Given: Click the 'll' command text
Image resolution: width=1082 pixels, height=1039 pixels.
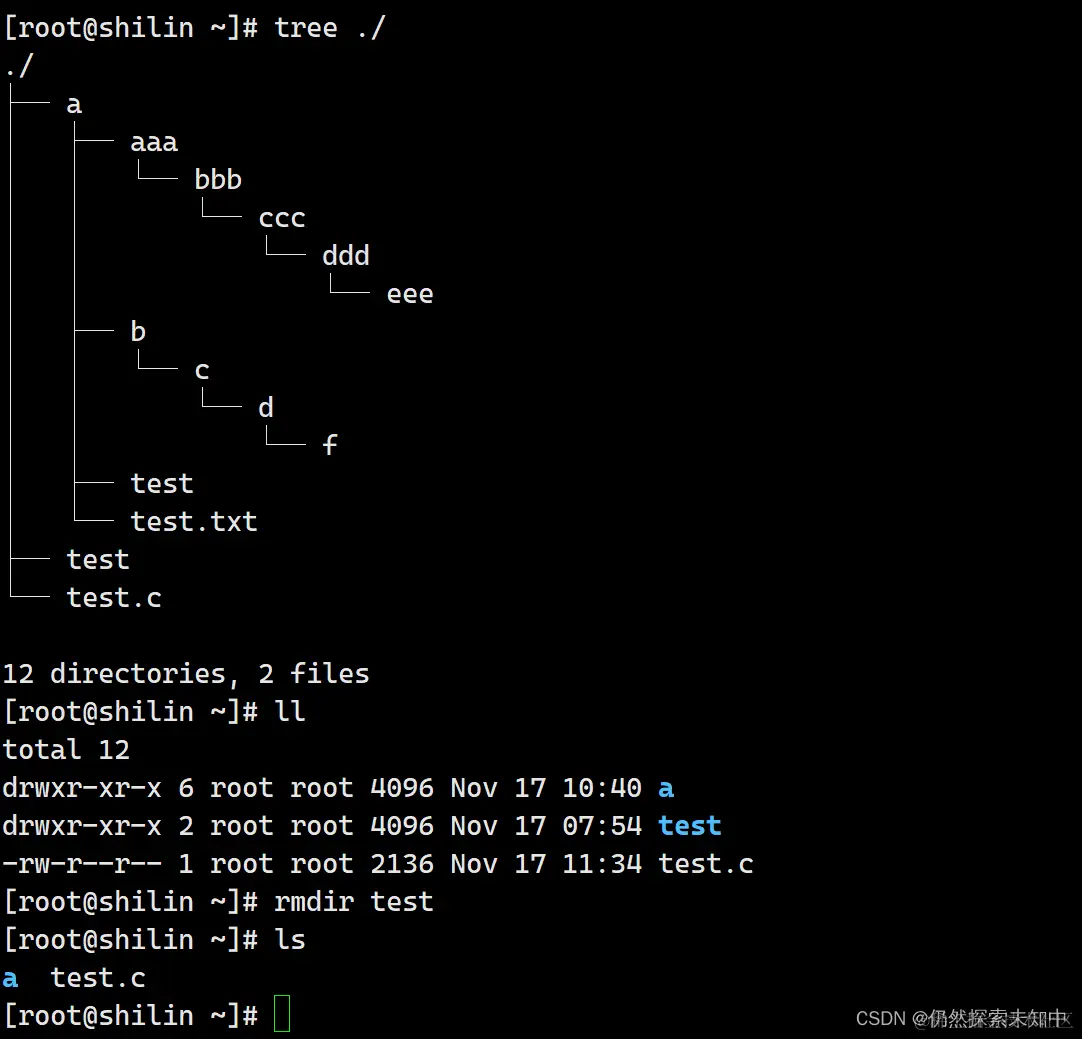Looking at the screenshot, I should [x=290, y=711].
